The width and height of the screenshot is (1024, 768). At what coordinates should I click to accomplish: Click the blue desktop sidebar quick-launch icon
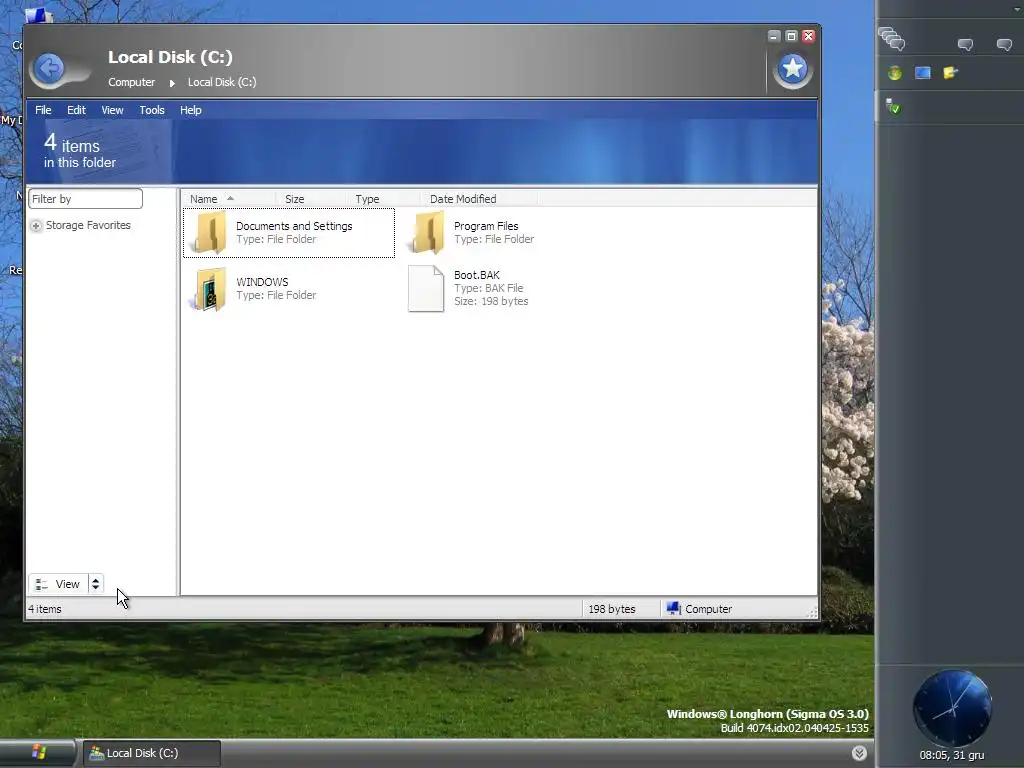tap(923, 73)
